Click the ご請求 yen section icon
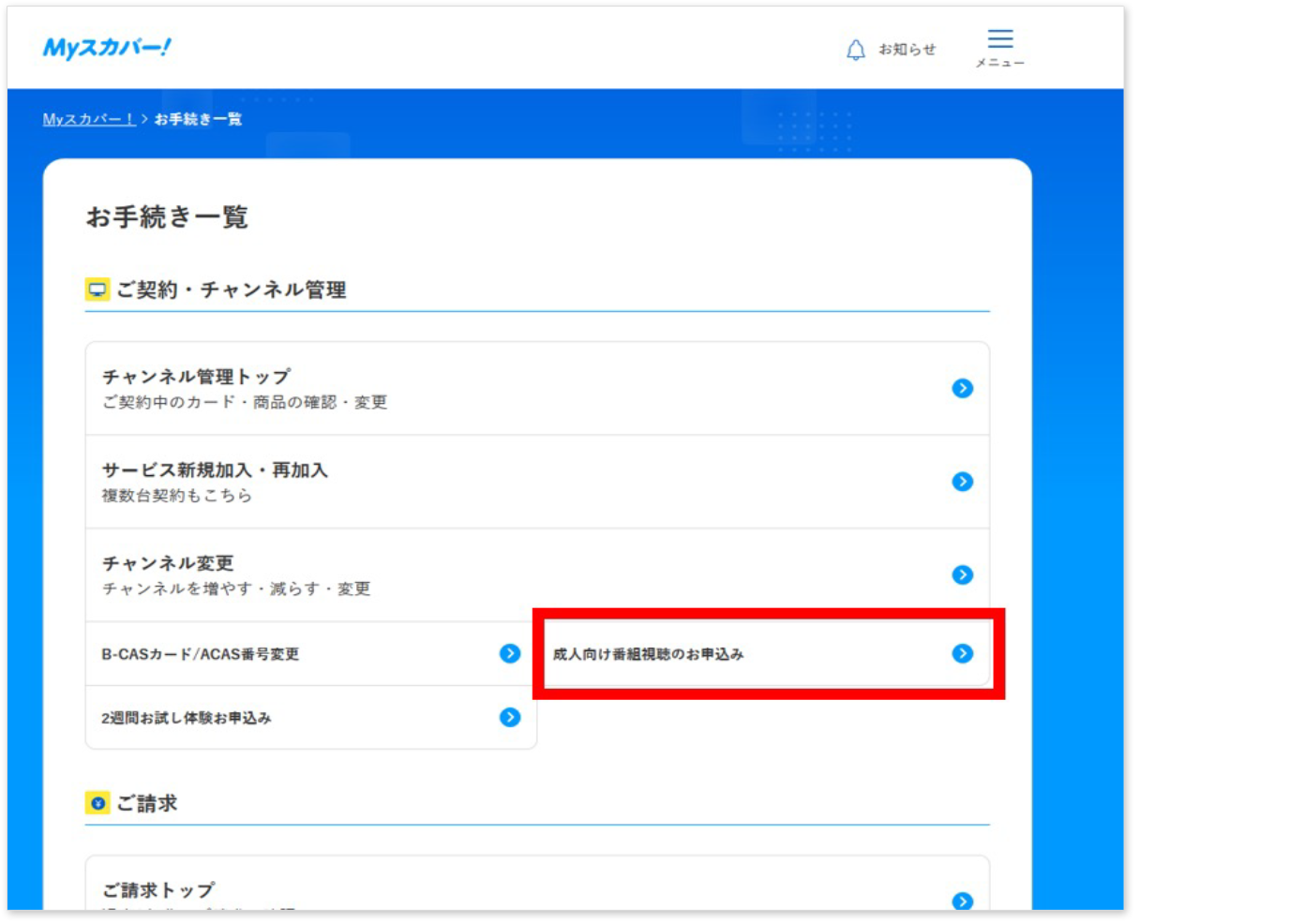1290x924 pixels. [97, 803]
